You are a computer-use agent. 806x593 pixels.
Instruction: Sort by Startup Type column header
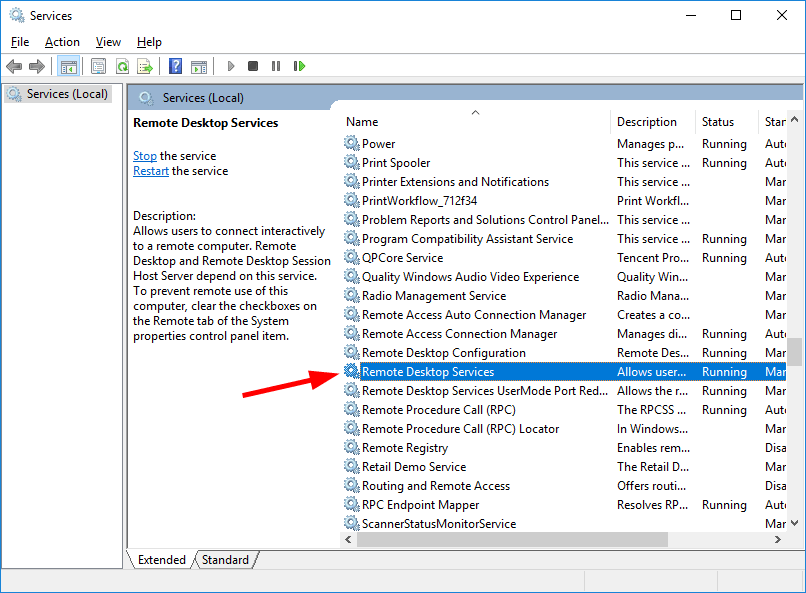[x=773, y=122]
